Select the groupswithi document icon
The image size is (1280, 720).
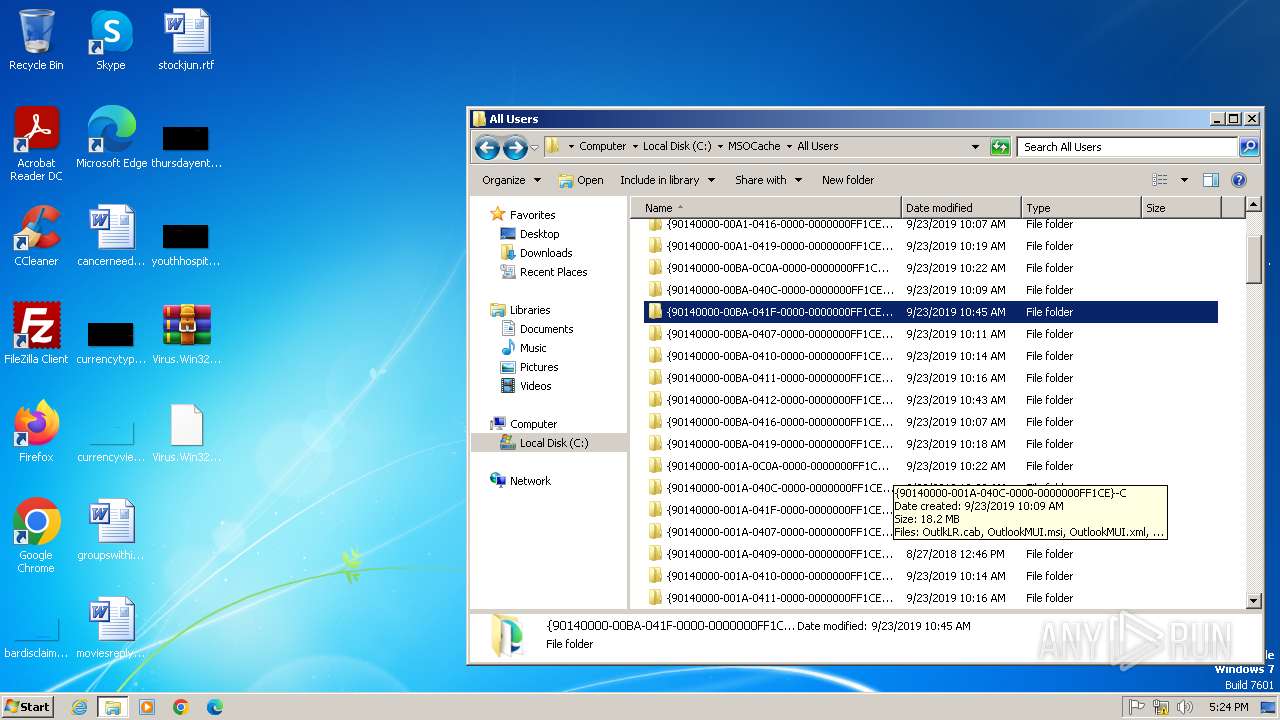tap(111, 530)
